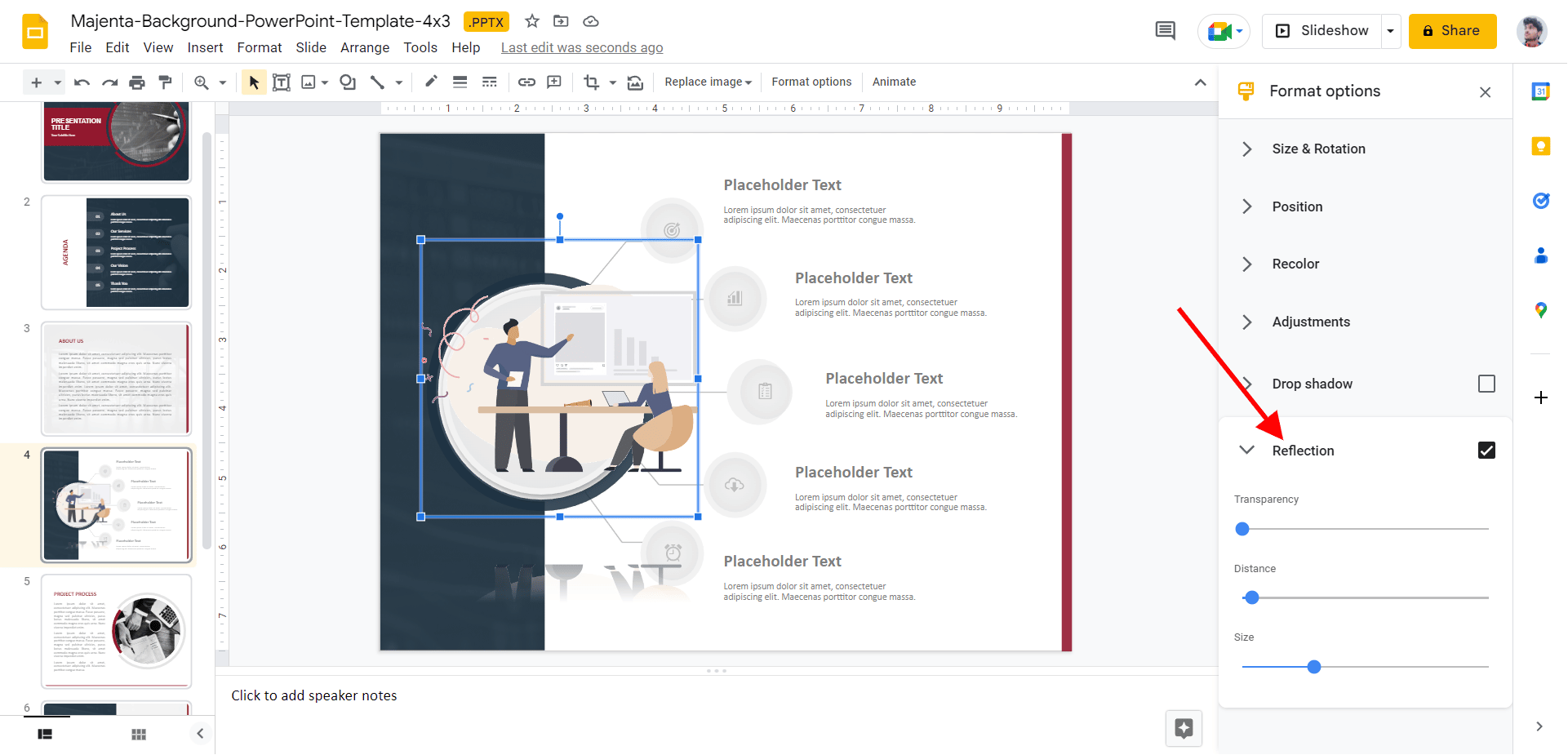Open the Edit menu
This screenshot has width=1568, height=755.
118,47
